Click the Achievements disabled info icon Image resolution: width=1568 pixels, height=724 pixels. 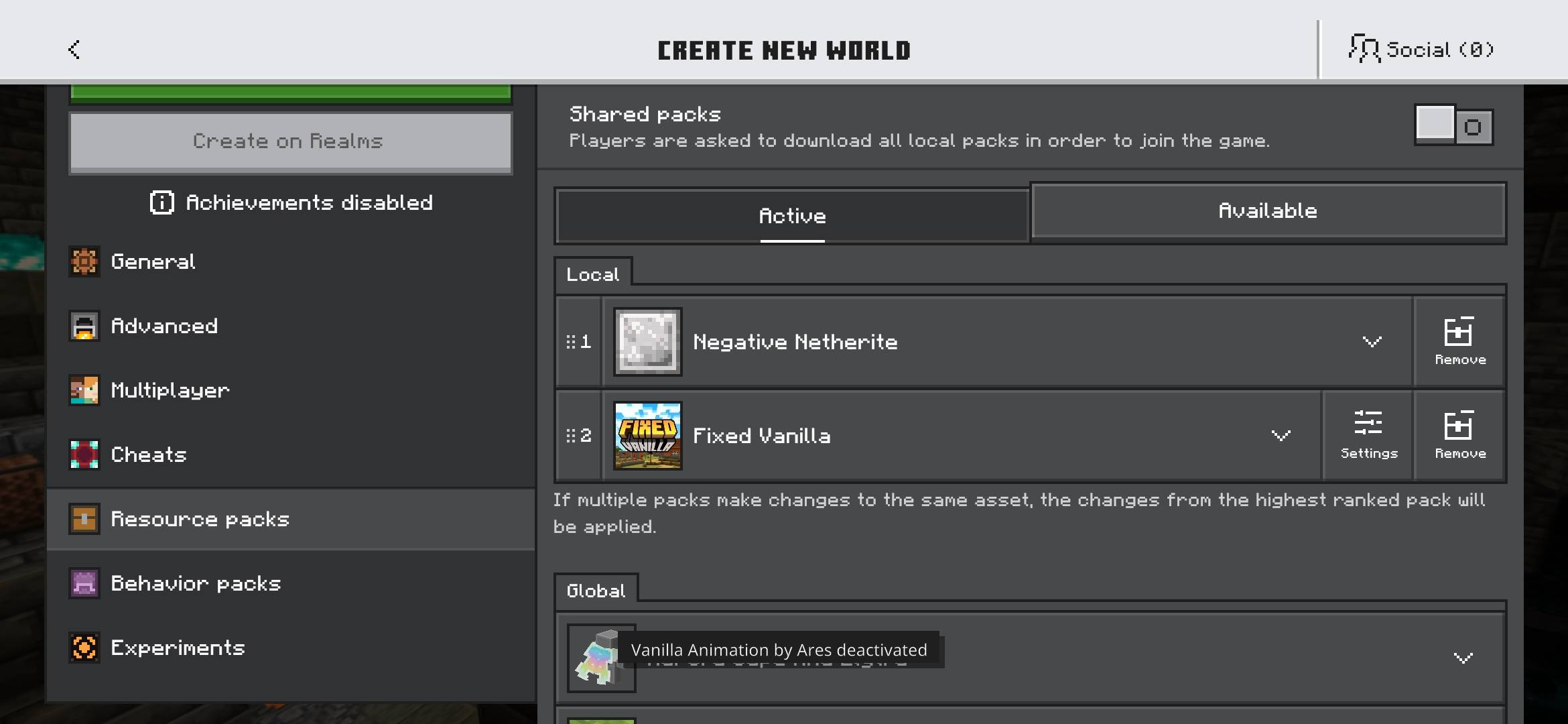click(161, 202)
